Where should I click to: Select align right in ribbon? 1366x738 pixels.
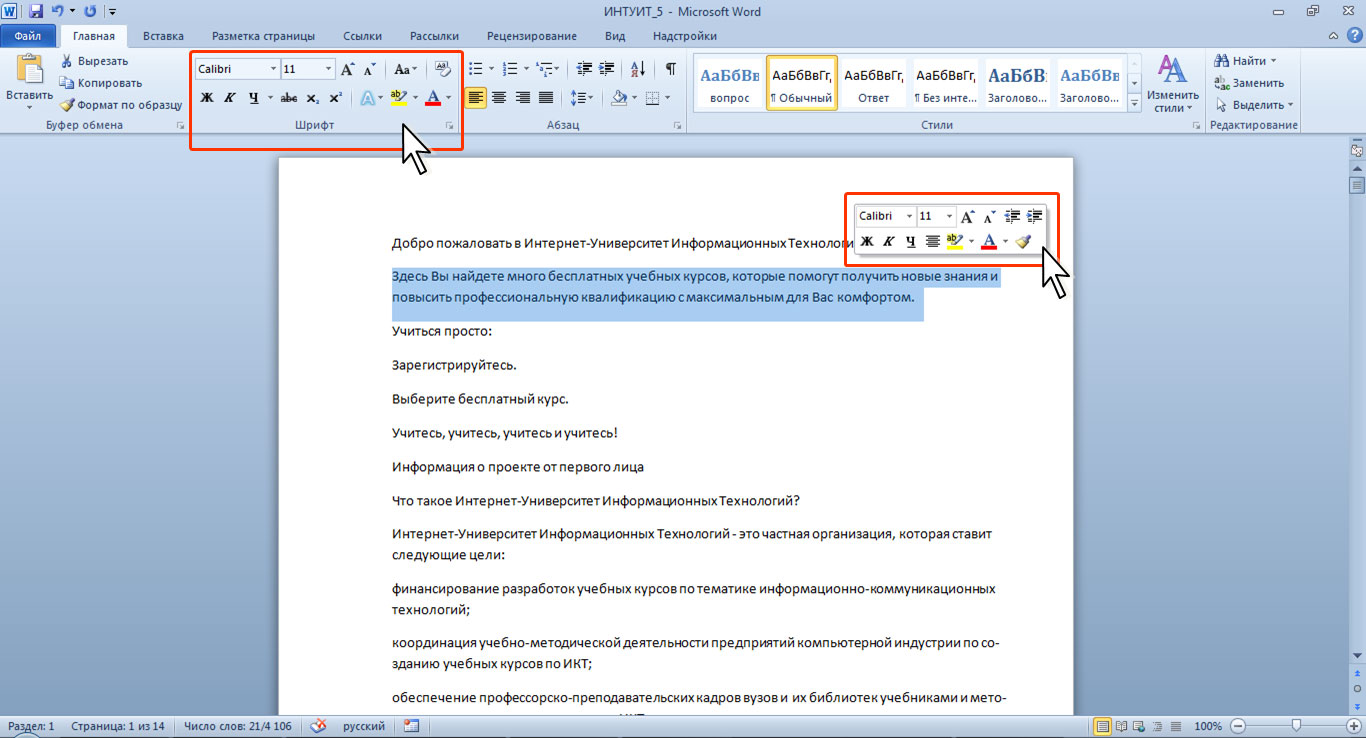pyautogui.click(x=522, y=98)
